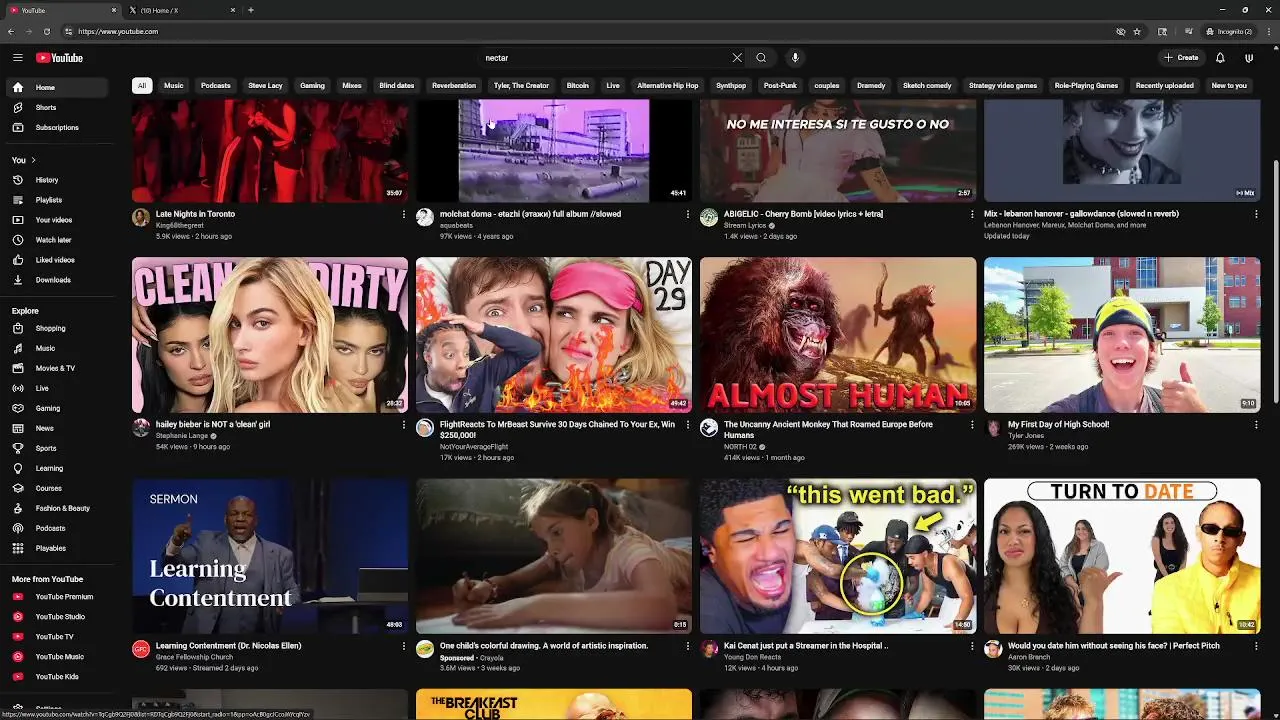Open options menu for hailey bieber video

click(403, 425)
